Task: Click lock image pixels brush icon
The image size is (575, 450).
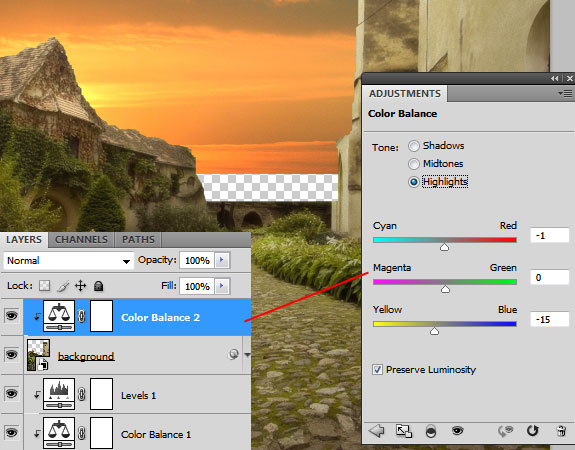Action: click(x=63, y=286)
